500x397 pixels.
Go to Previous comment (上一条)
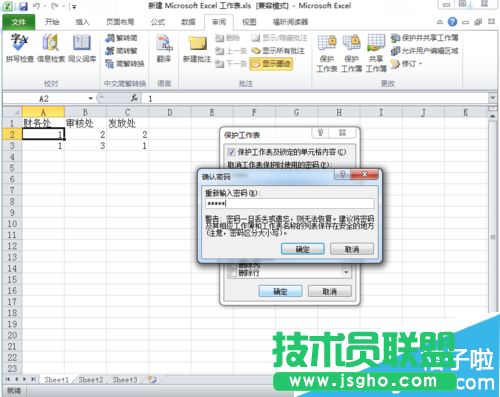[231, 51]
